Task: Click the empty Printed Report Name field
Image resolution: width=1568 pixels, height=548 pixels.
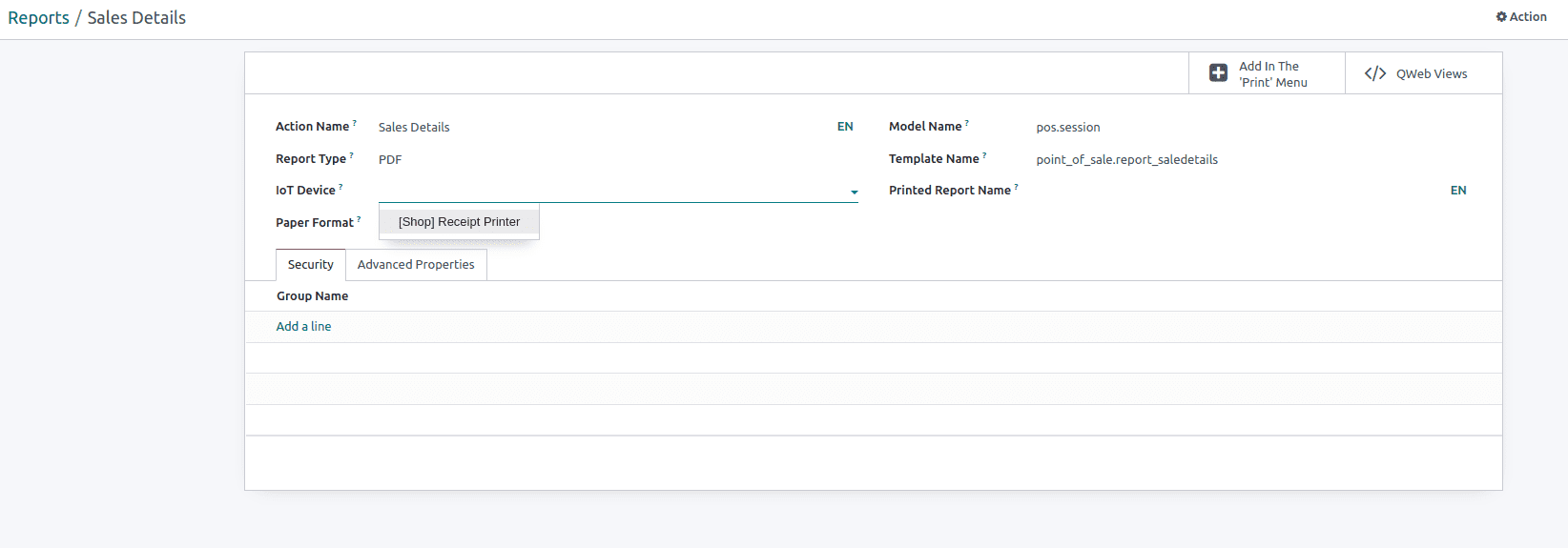Action: click(x=1241, y=191)
